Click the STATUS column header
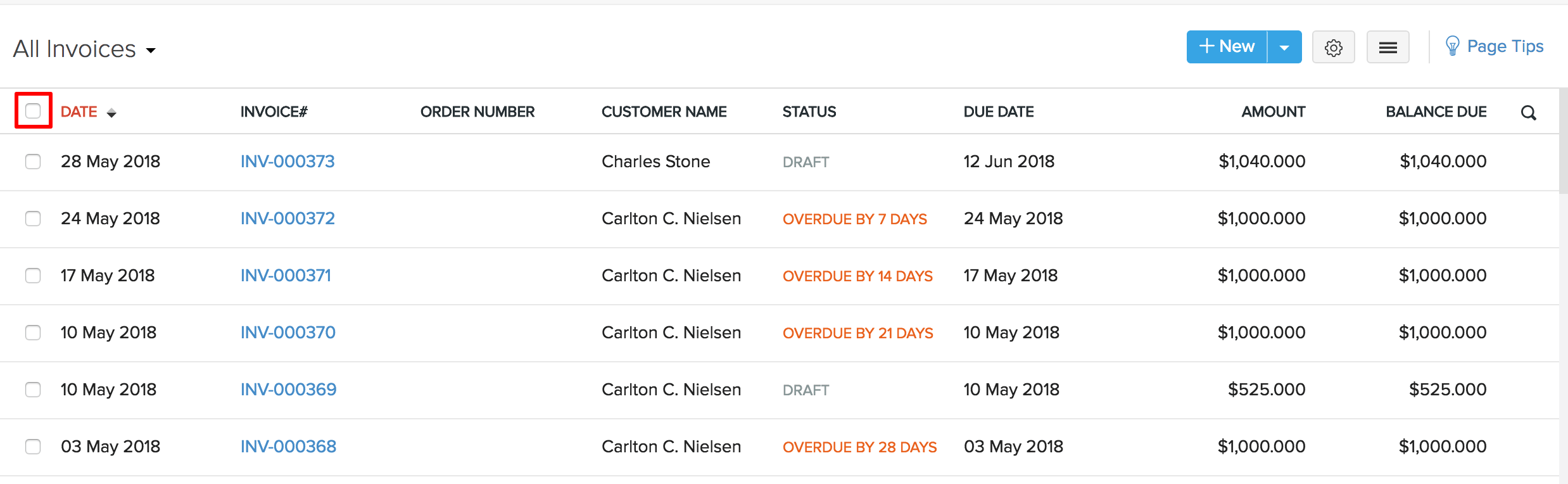Image resolution: width=1568 pixels, height=484 pixels. click(x=809, y=111)
